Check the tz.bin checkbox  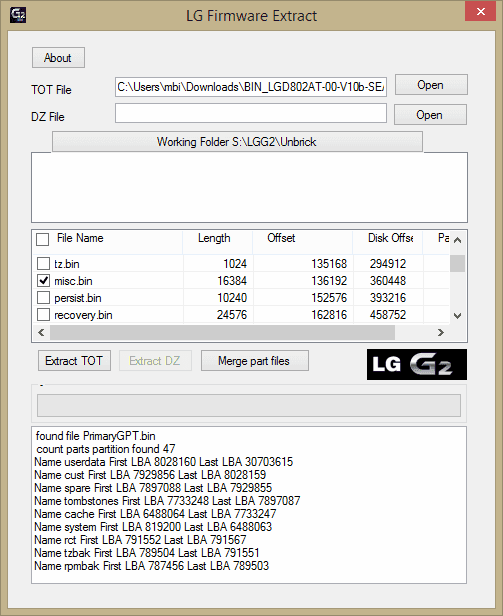pyautogui.click(x=43, y=264)
